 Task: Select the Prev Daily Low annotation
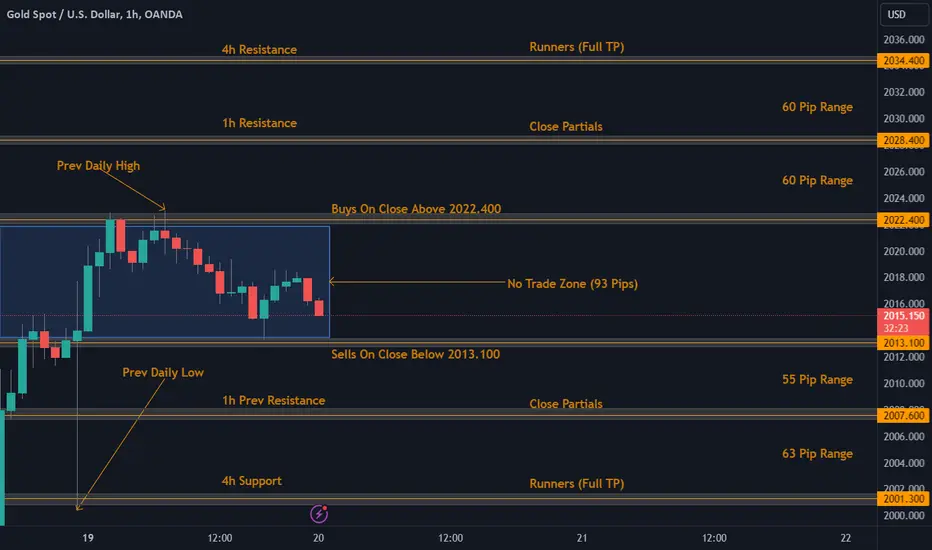coord(163,372)
